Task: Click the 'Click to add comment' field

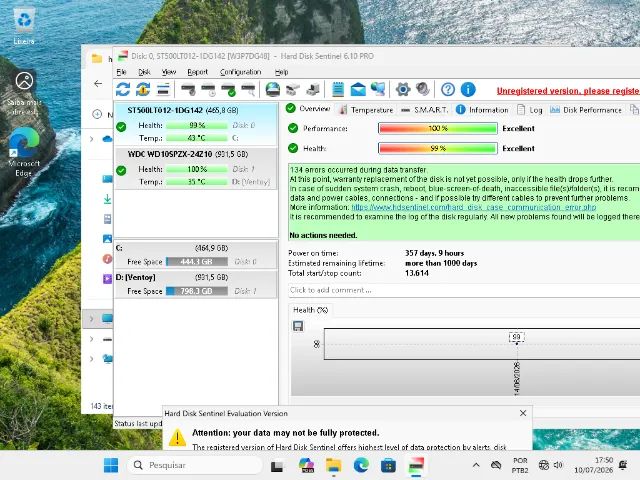Action: tap(464, 290)
